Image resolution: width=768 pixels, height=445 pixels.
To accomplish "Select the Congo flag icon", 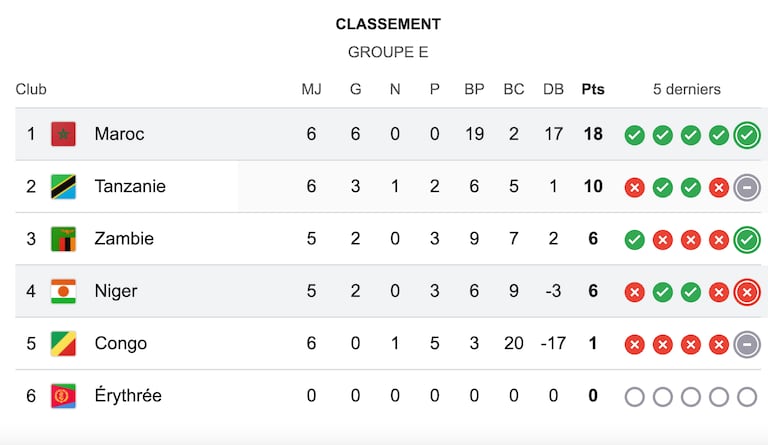I will [x=63, y=344].
